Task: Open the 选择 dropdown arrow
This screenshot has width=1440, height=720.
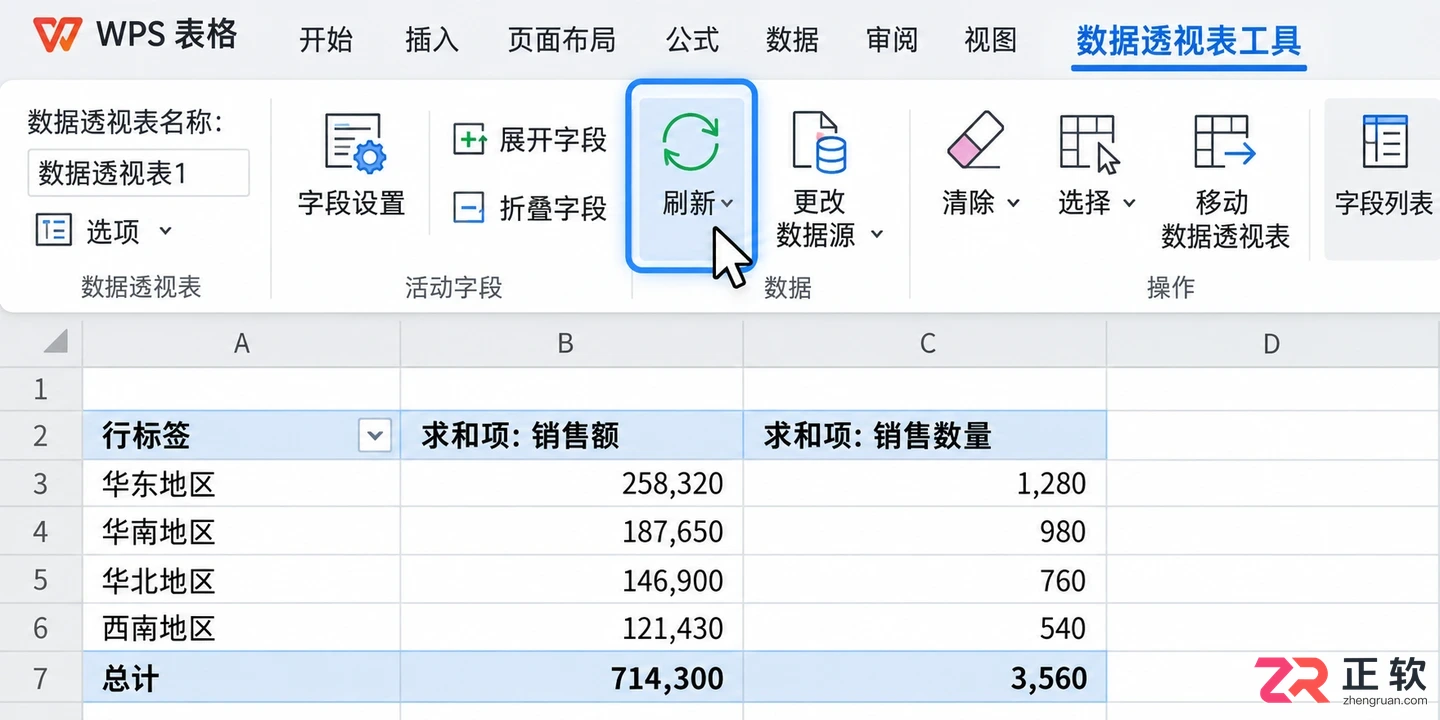Action: tap(1129, 203)
